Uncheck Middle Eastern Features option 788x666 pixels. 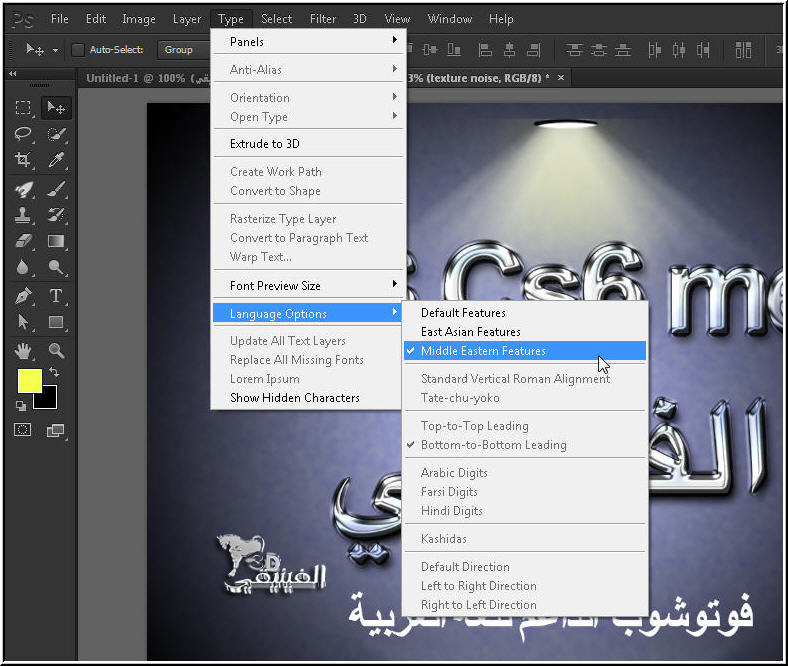click(x=483, y=351)
